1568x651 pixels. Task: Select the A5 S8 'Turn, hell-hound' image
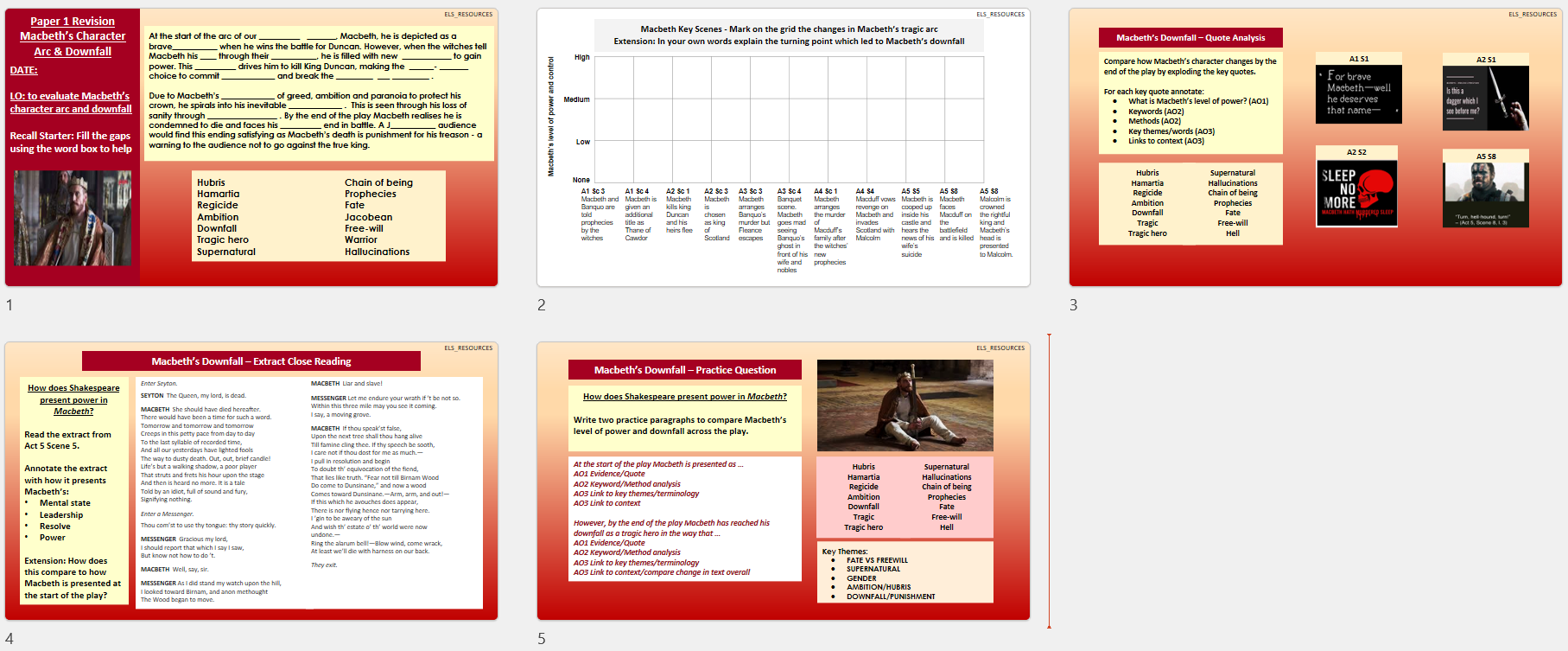point(1485,195)
